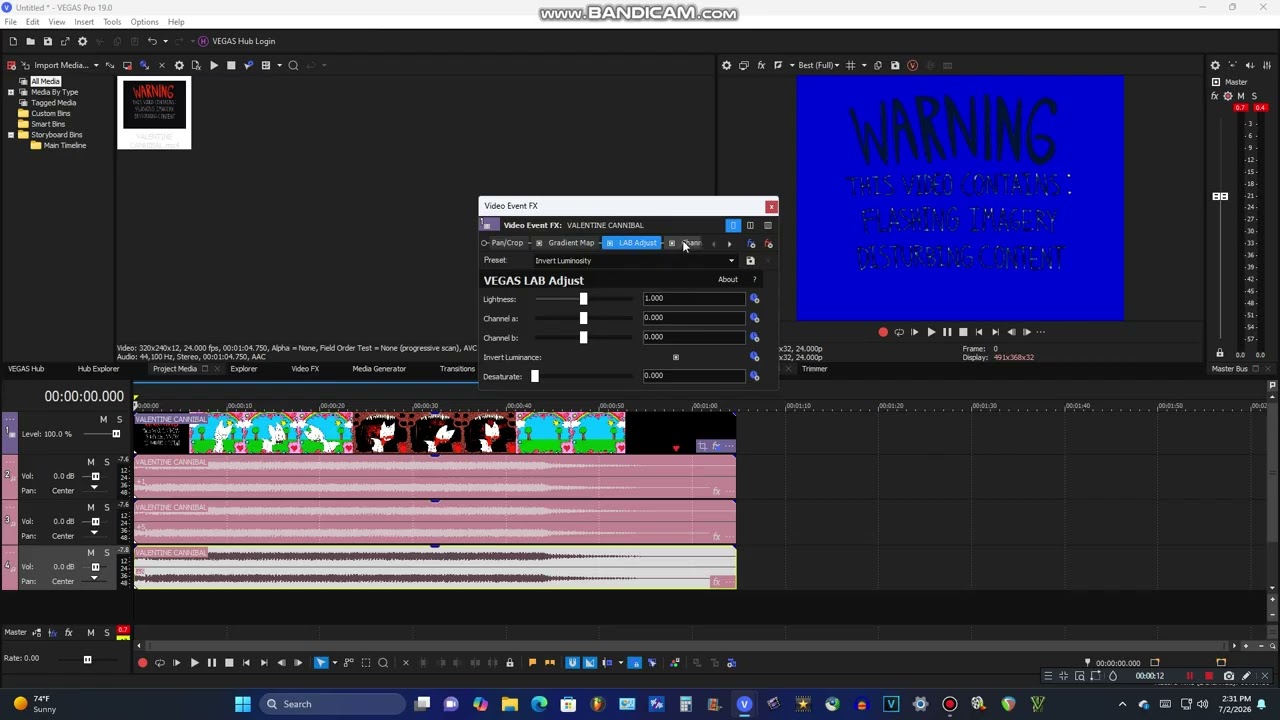Select the Tagged Media bin
This screenshot has height=720, width=1280.
[x=53, y=103]
